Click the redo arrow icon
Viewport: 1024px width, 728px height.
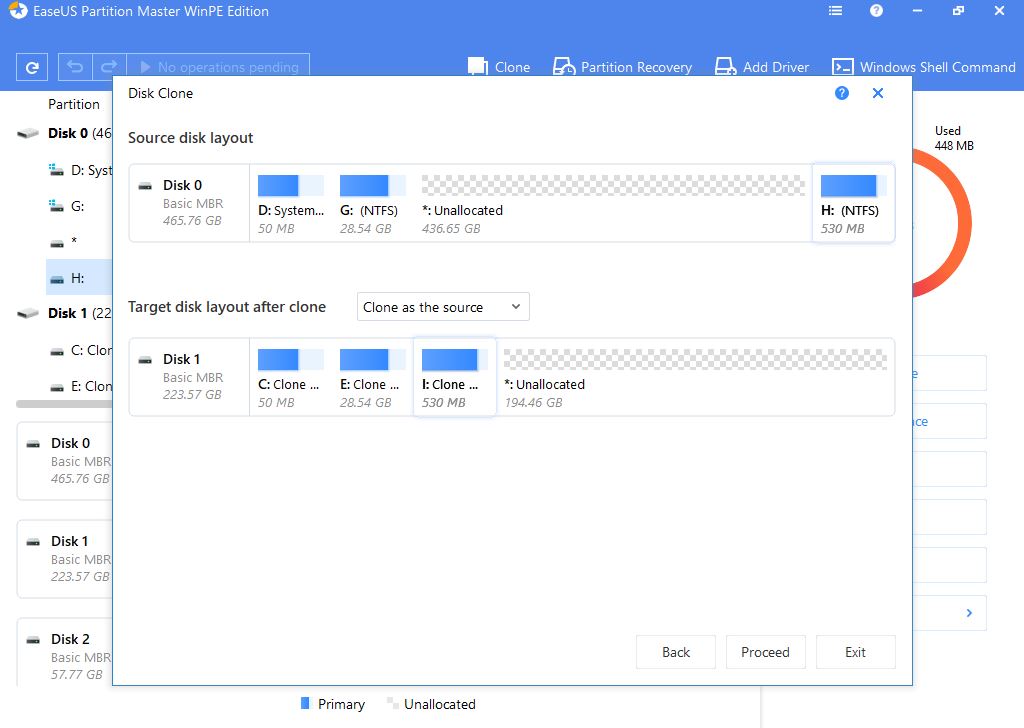109,67
